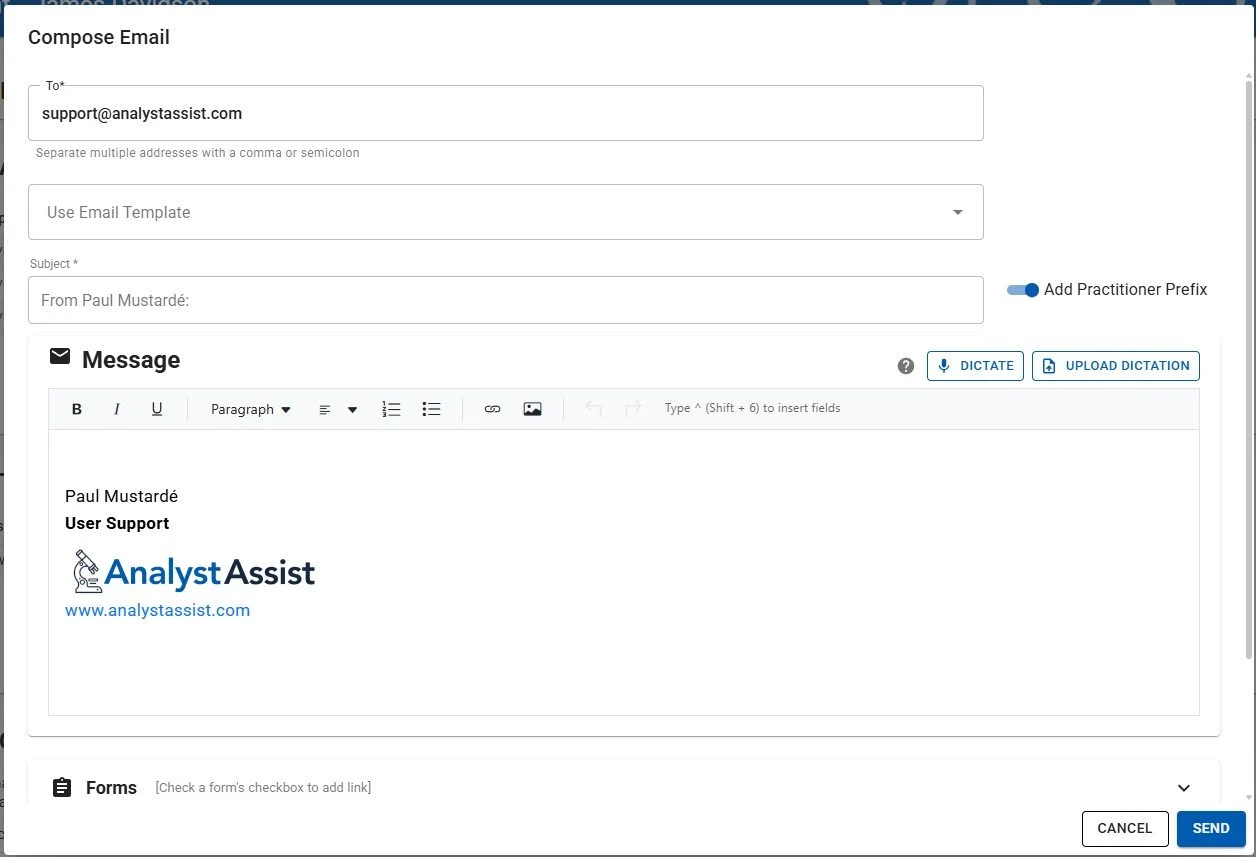Click the 'Message' section heading

131,360
